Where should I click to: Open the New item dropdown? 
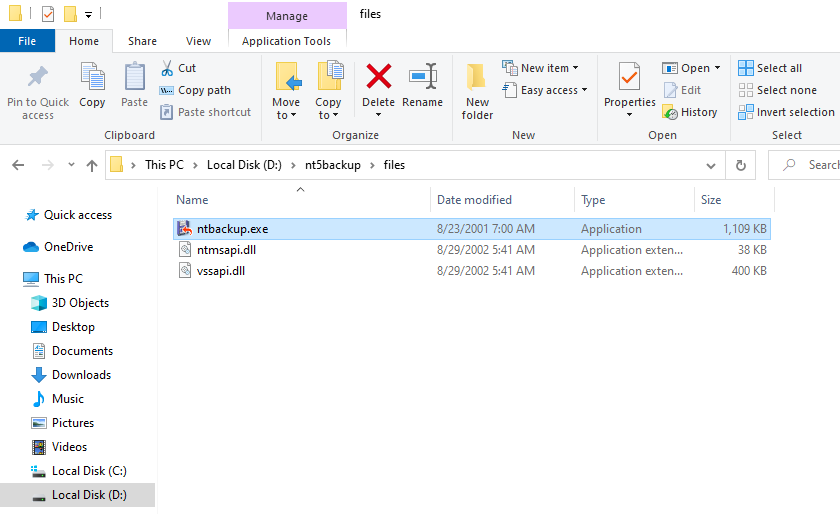click(541, 68)
